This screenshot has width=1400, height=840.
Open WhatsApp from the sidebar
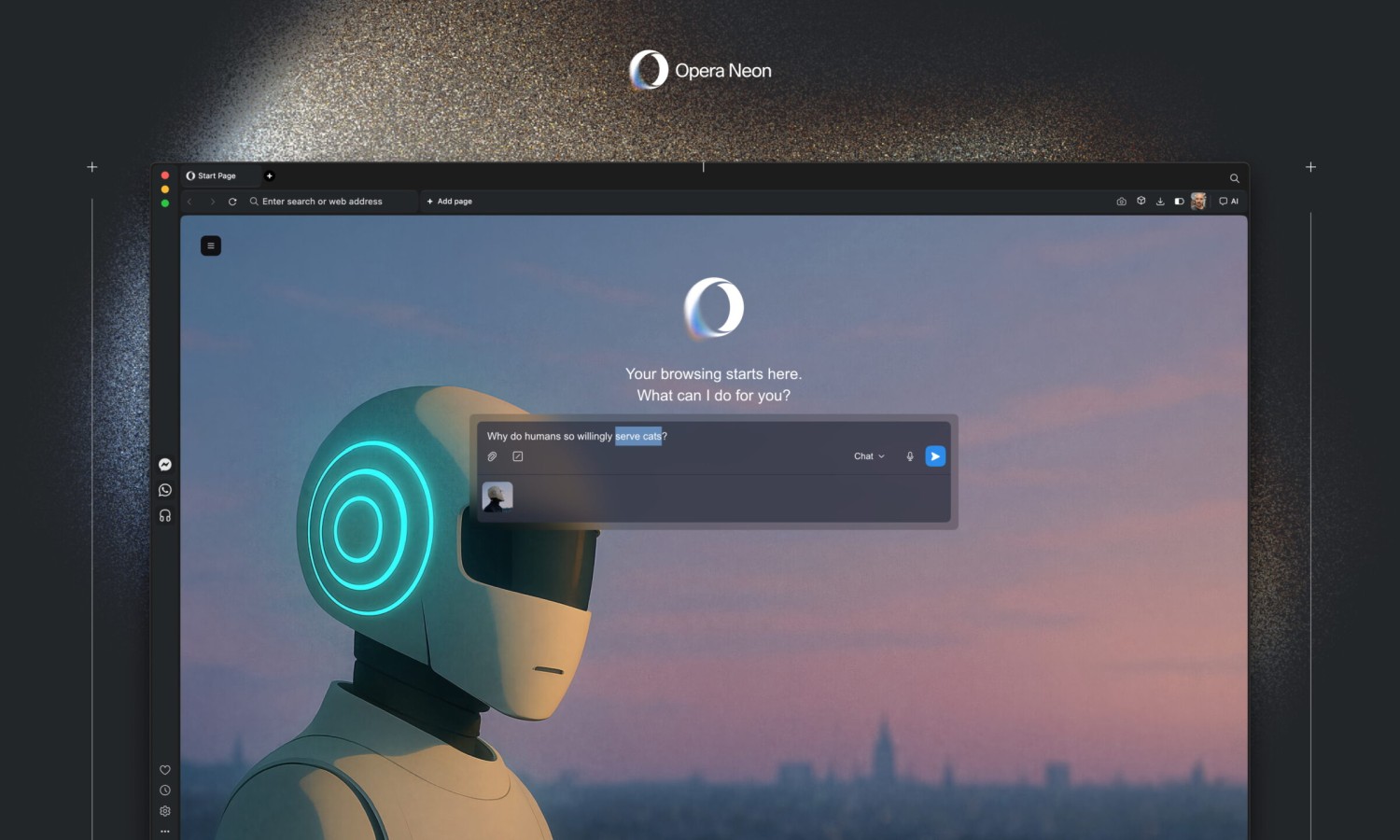tap(165, 490)
